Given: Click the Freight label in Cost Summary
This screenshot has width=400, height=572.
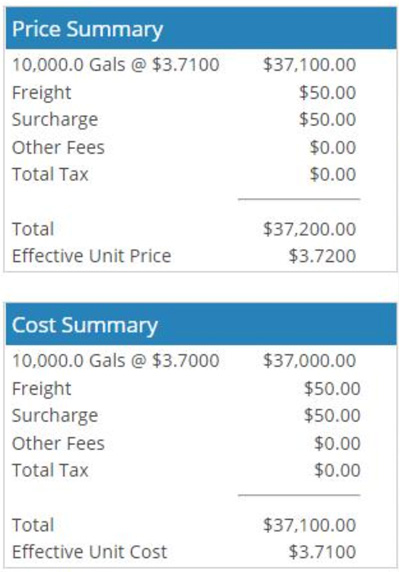Looking at the screenshot, I should tap(42, 389).
